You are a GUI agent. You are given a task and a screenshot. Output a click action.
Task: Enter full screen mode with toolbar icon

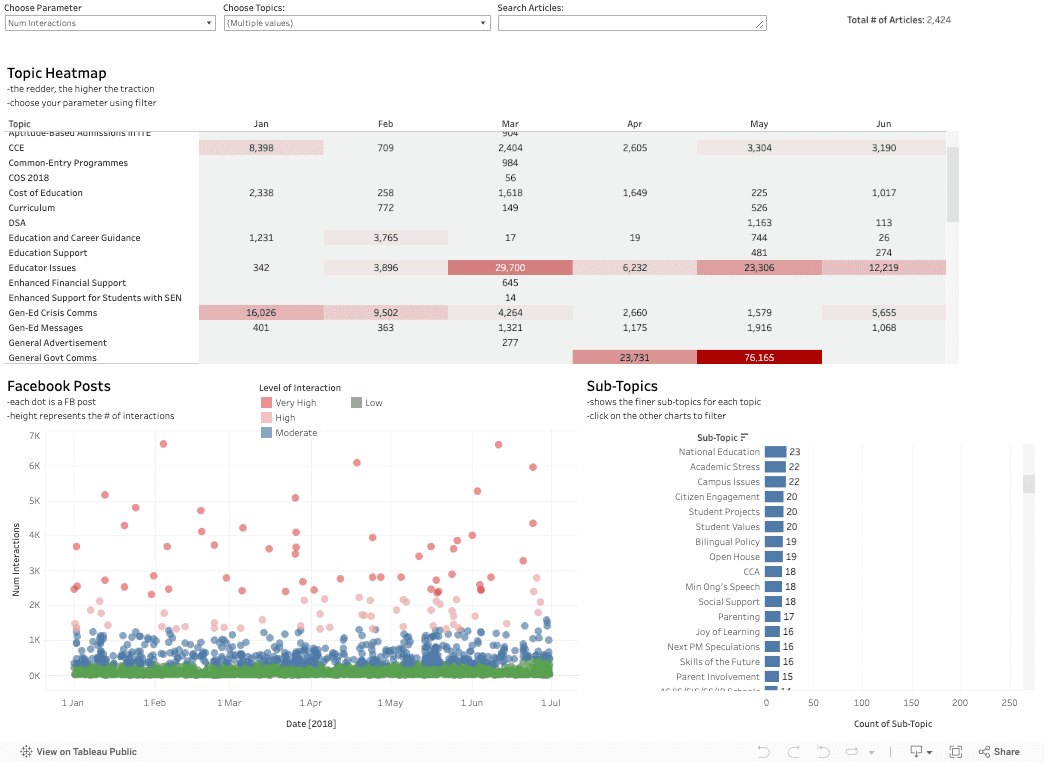[x=955, y=751]
